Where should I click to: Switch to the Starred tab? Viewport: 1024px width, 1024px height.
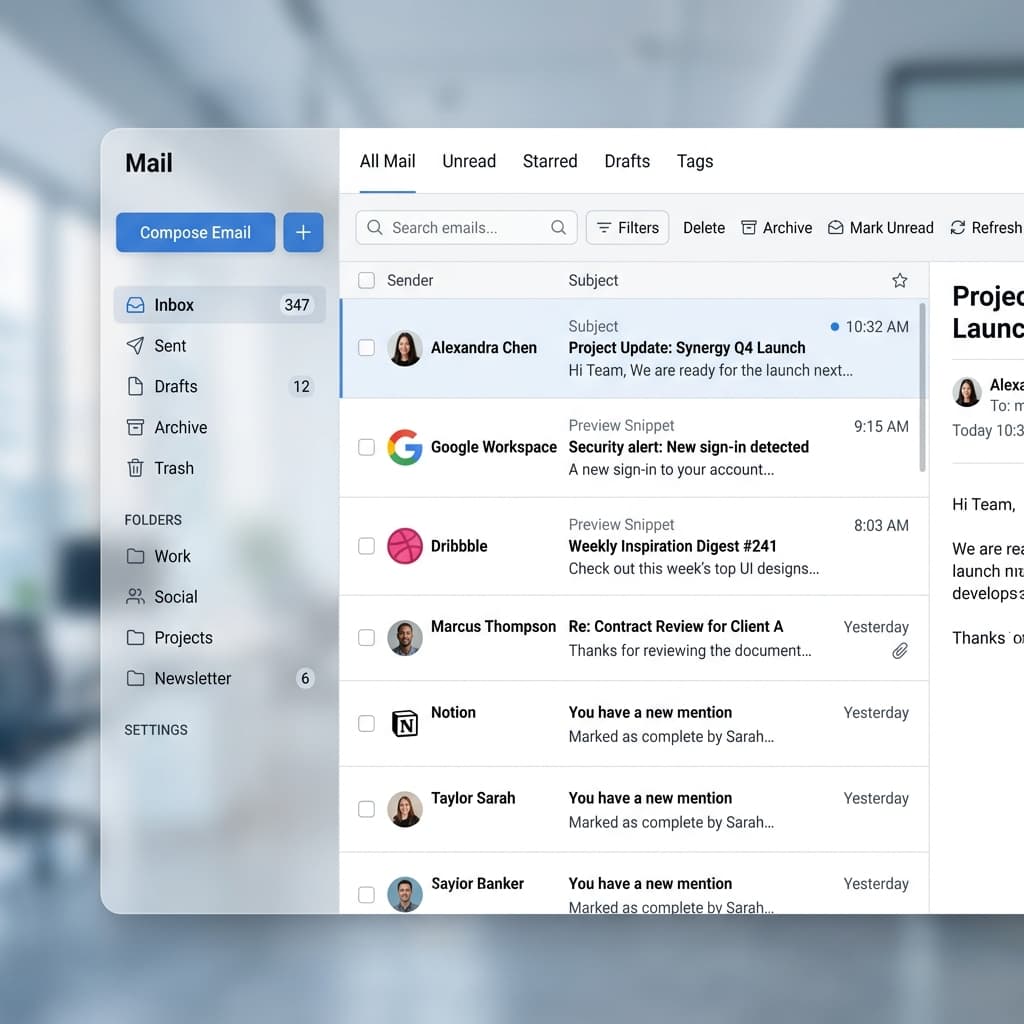pyautogui.click(x=550, y=161)
